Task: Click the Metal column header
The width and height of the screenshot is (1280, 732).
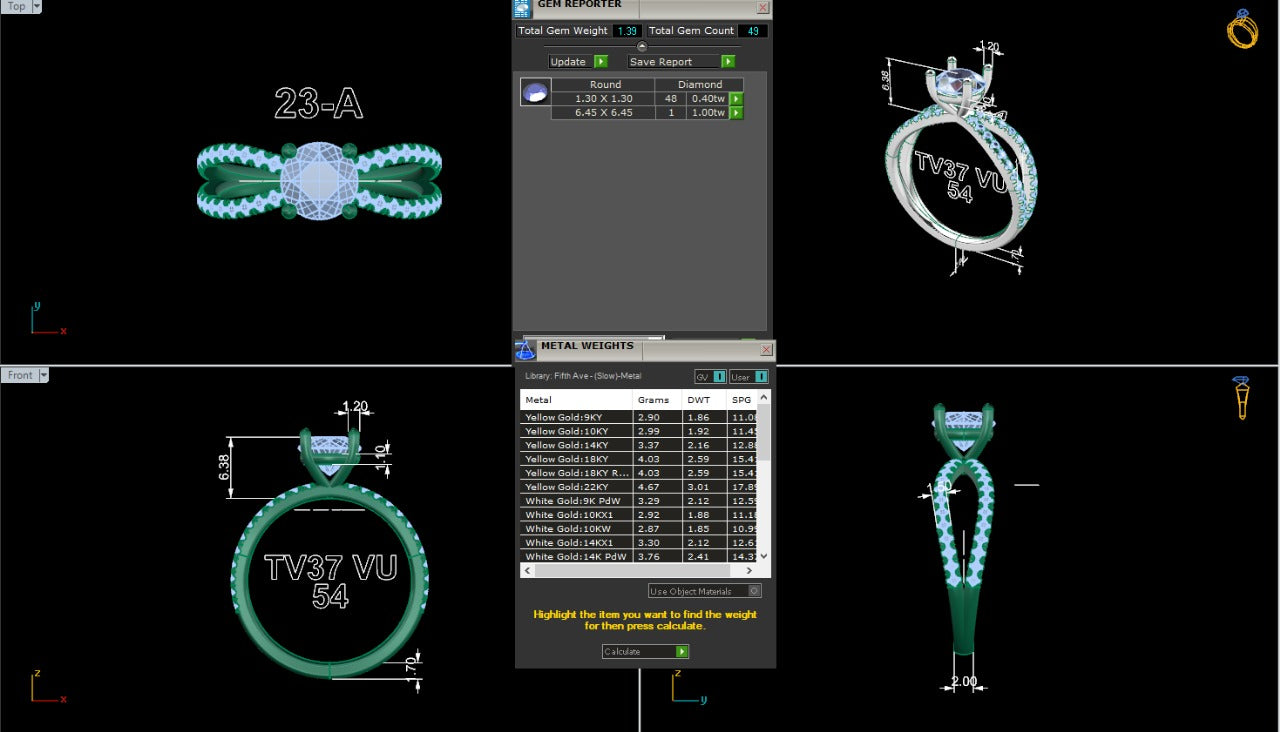Action: [577, 400]
